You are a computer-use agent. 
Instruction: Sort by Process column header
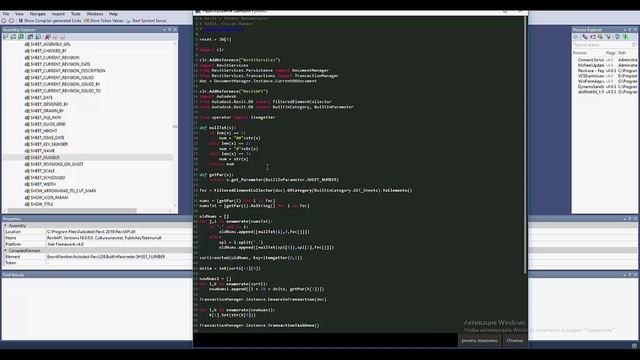pos(580,53)
